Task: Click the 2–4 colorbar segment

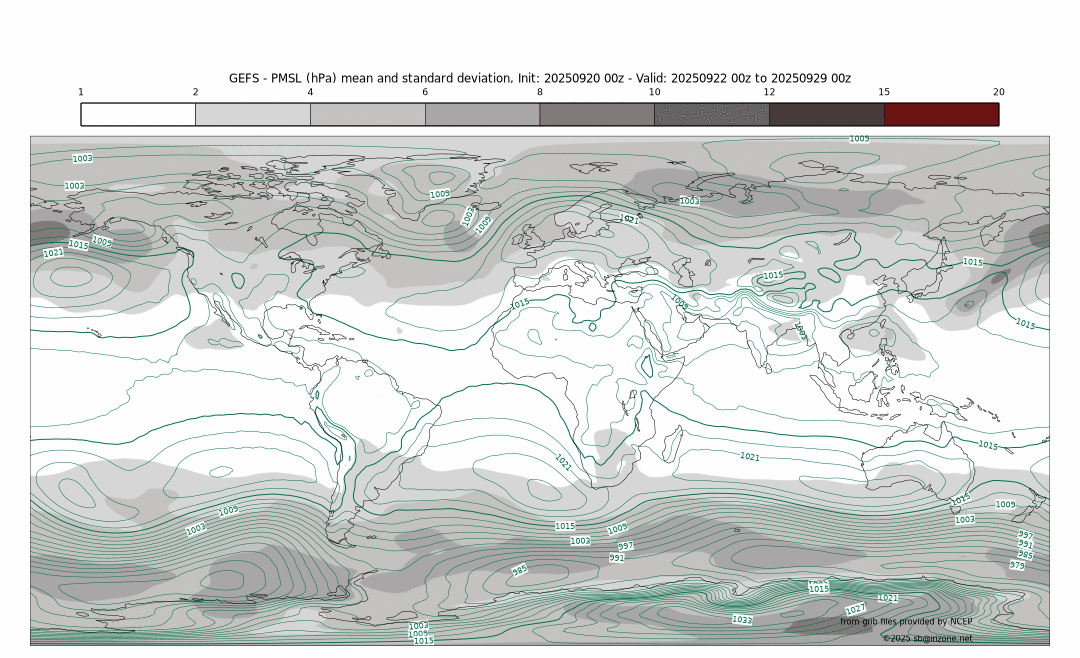Action: coord(252,114)
